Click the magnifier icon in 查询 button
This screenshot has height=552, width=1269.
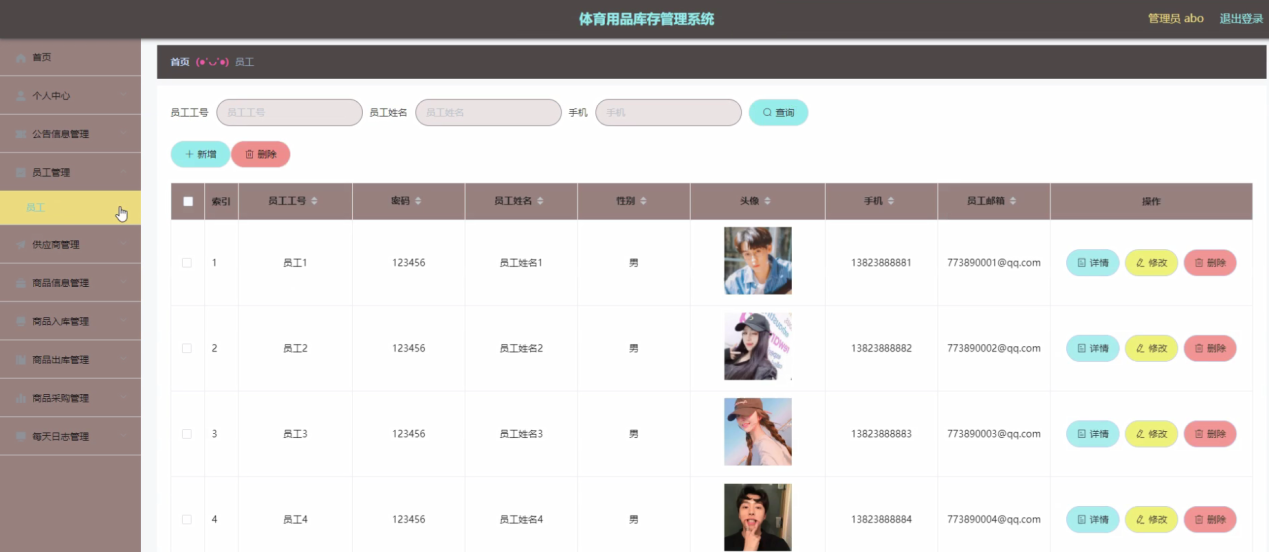(767, 113)
